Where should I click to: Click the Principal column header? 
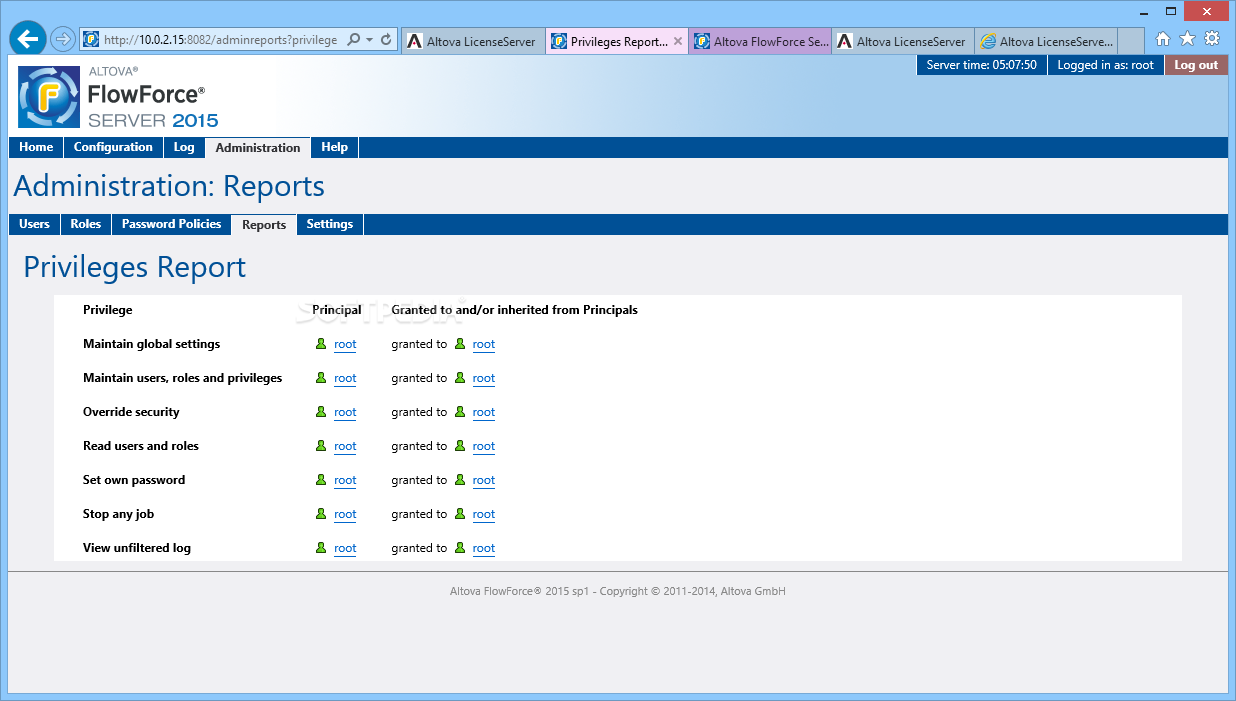click(337, 310)
